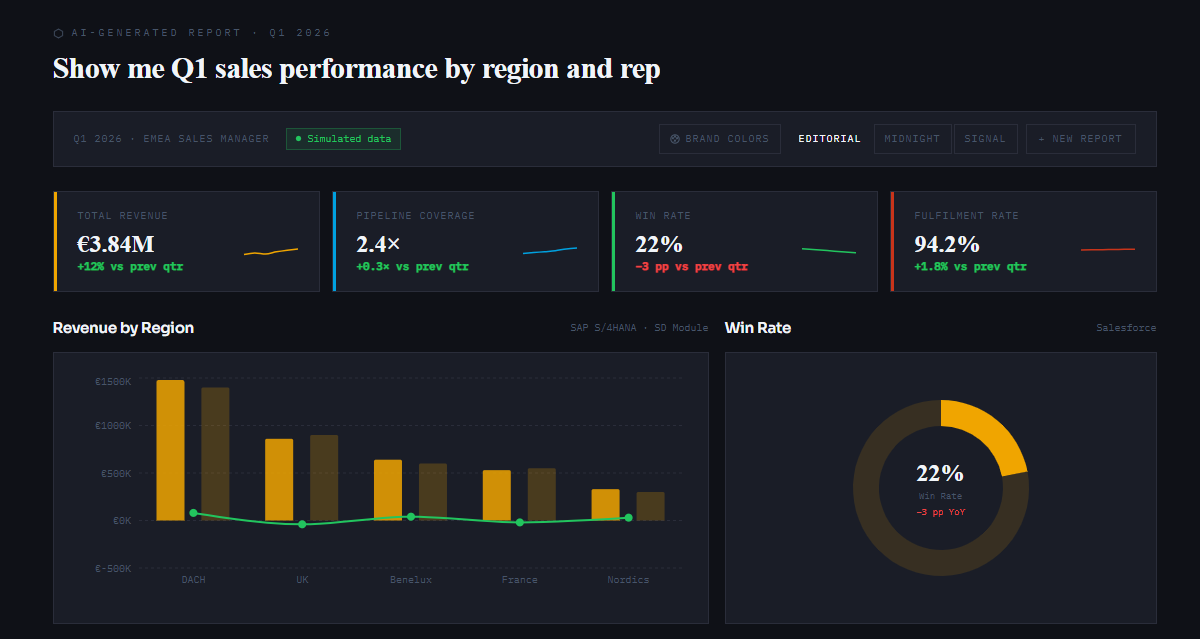The image size is (1200, 639).
Task: Click the Salesforce source label
Action: (x=1126, y=328)
